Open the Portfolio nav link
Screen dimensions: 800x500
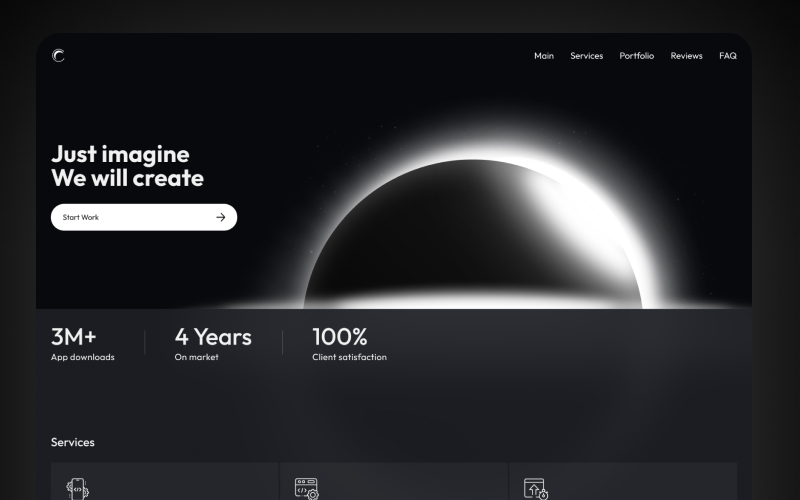tap(637, 56)
